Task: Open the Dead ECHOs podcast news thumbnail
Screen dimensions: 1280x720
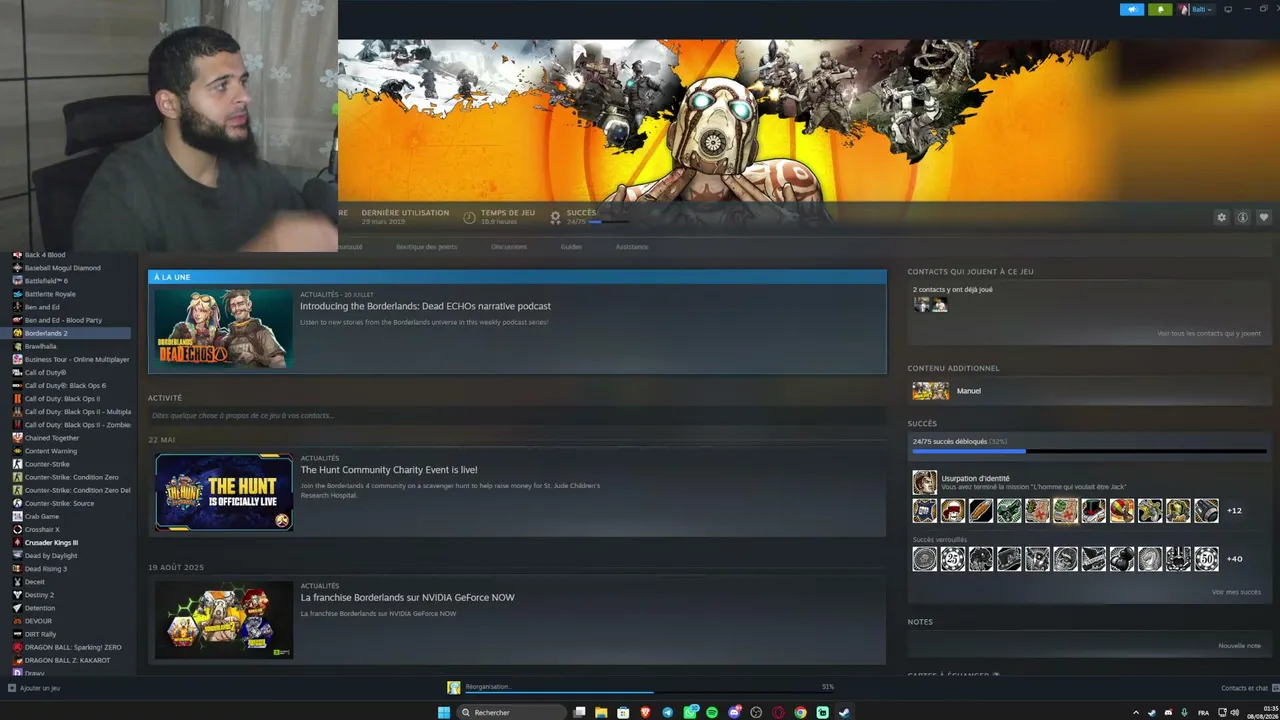Action: tap(224, 328)
